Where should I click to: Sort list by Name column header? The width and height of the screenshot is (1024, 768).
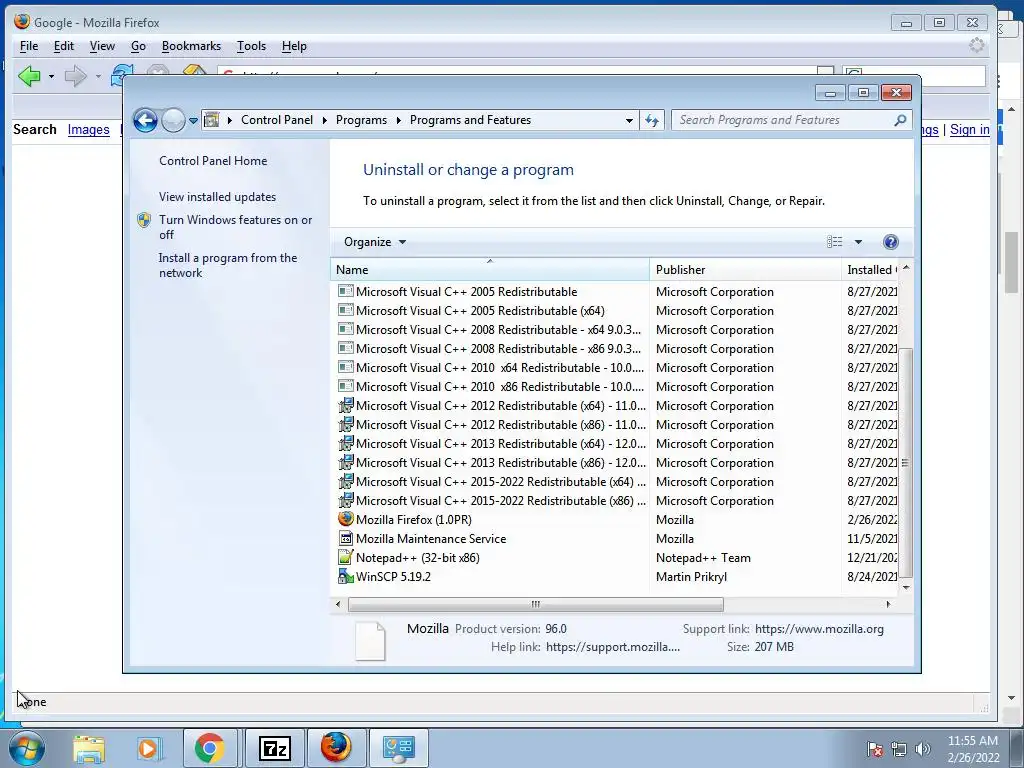click(x=490, y=270)
